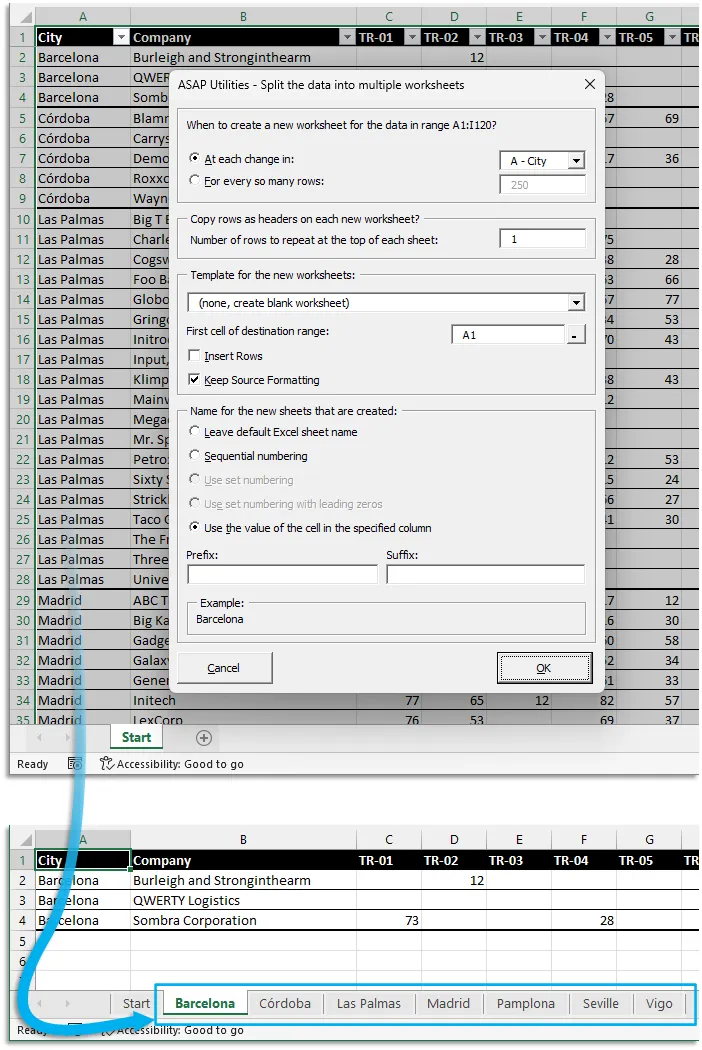The height and width of the screenshot is (1050, 702).
Task: Click the Suffix input field
Action: [x=486, y=574]
